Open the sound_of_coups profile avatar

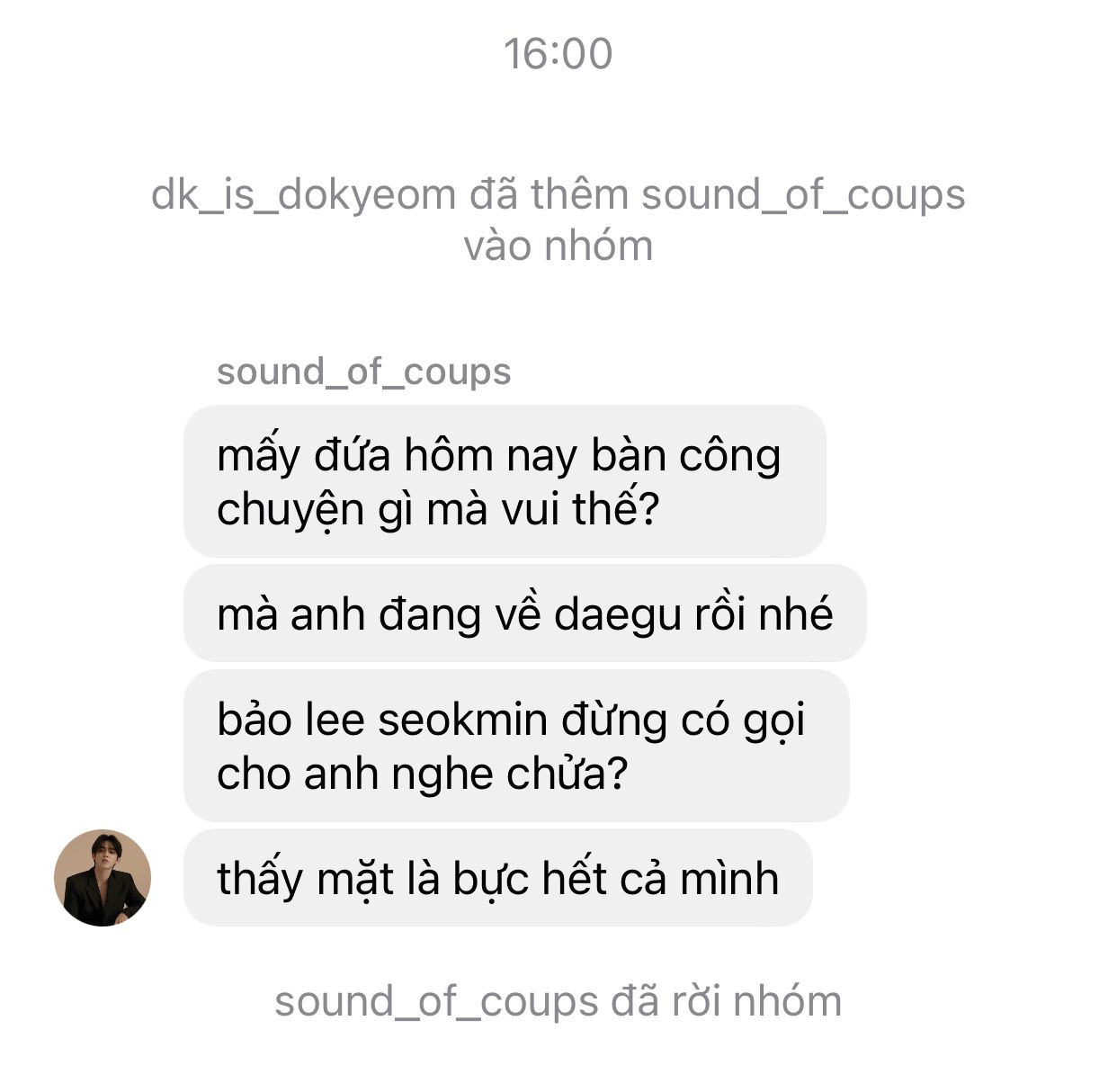point(103,878)
